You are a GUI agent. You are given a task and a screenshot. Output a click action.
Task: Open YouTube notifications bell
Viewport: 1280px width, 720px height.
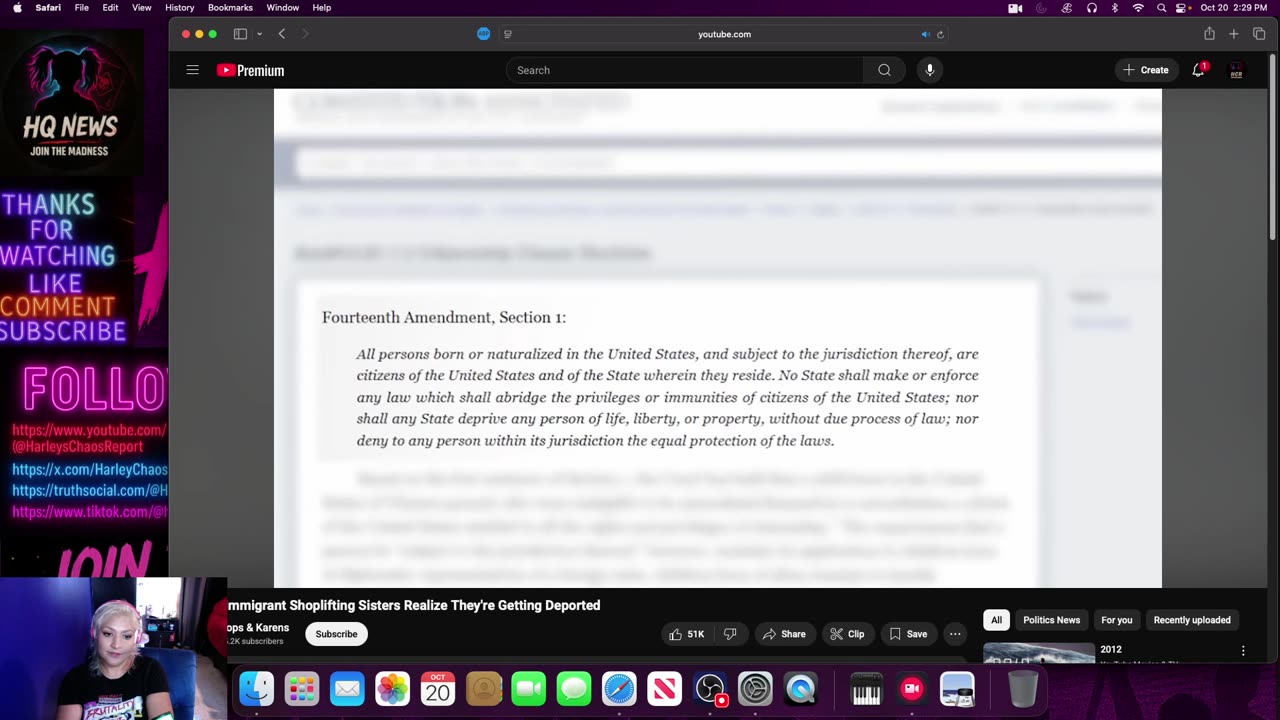(1198, 70)
